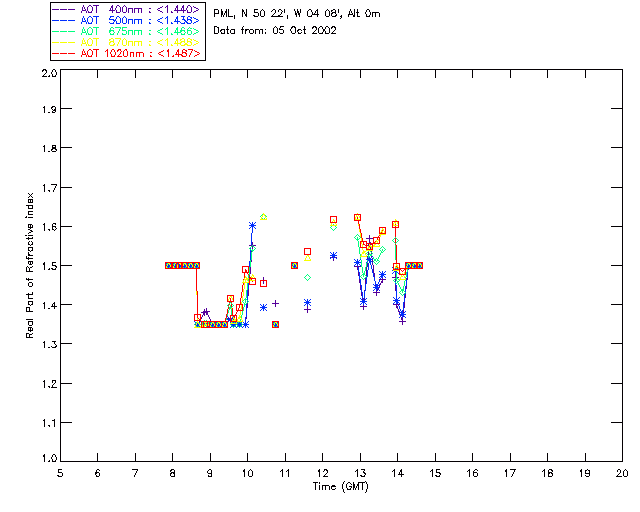Click the time-axis tick label '12'
This screenshot has width=640, height=512.
click(322, 473)
